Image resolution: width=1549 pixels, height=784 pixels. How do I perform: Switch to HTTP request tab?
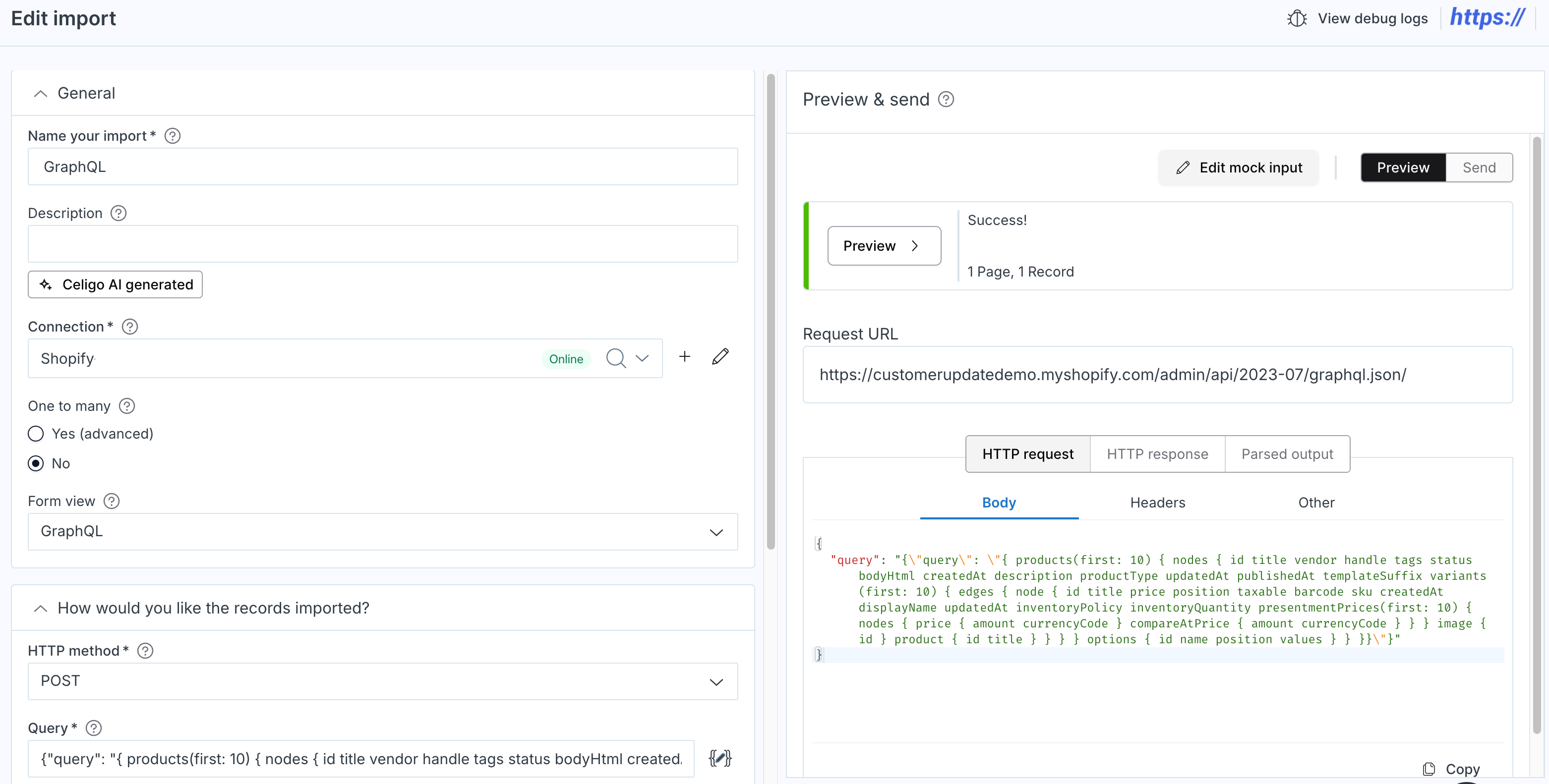(x=1028, y=454)
